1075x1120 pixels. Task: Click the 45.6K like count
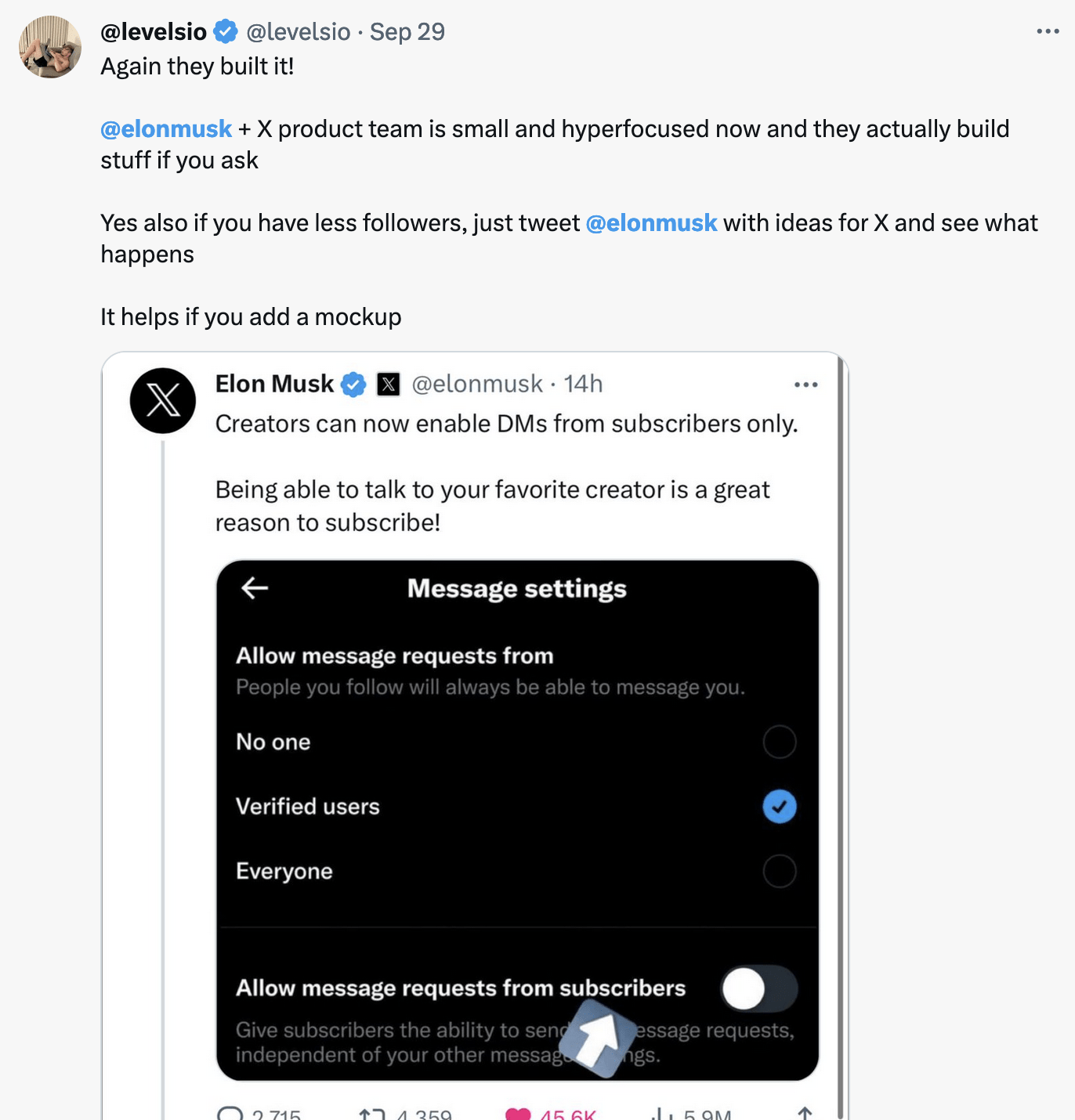coord(568,1115)
